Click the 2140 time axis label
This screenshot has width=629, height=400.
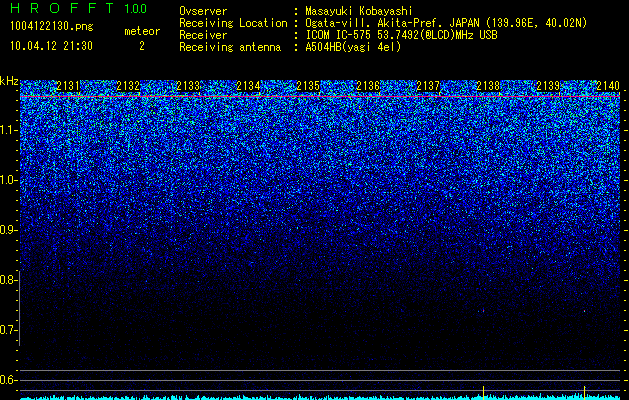tap(608, 86)
